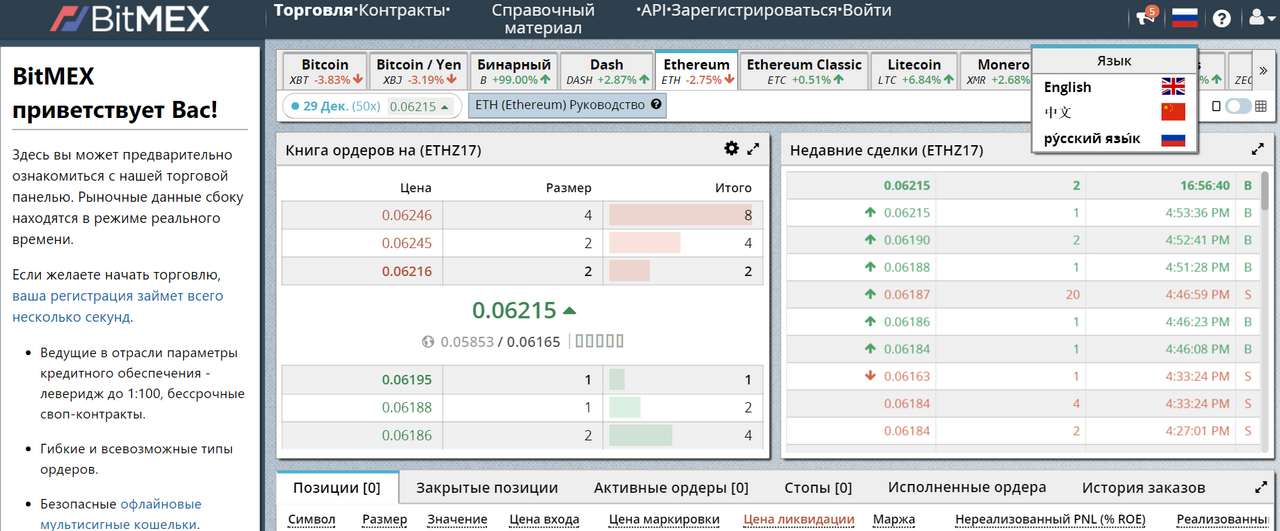Expand the positions panel fullscreen
The image size is (1280, 531).
click(1259, 487)
